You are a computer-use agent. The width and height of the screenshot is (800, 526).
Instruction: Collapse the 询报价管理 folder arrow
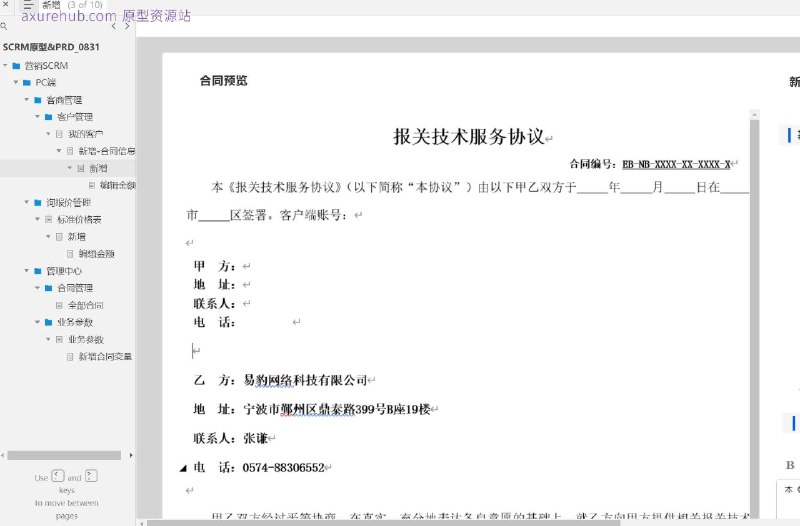(27, 202)
